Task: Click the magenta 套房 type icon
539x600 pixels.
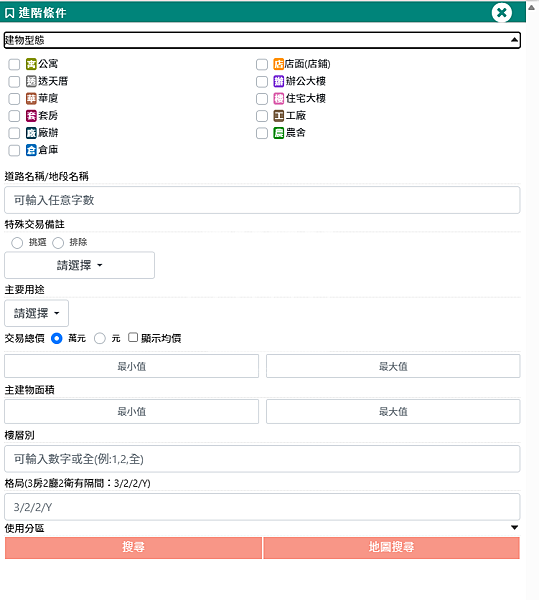Action: 31,116
